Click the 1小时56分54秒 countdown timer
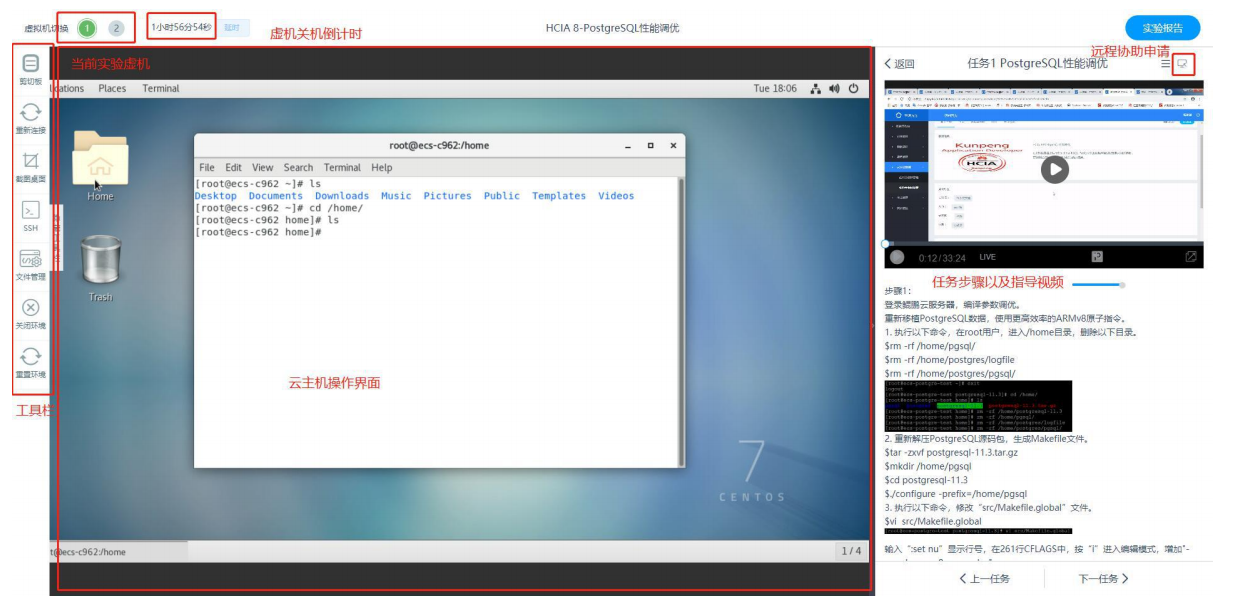Image resolution: width=1256 pixels, height=605 pixels. (181, 28)
